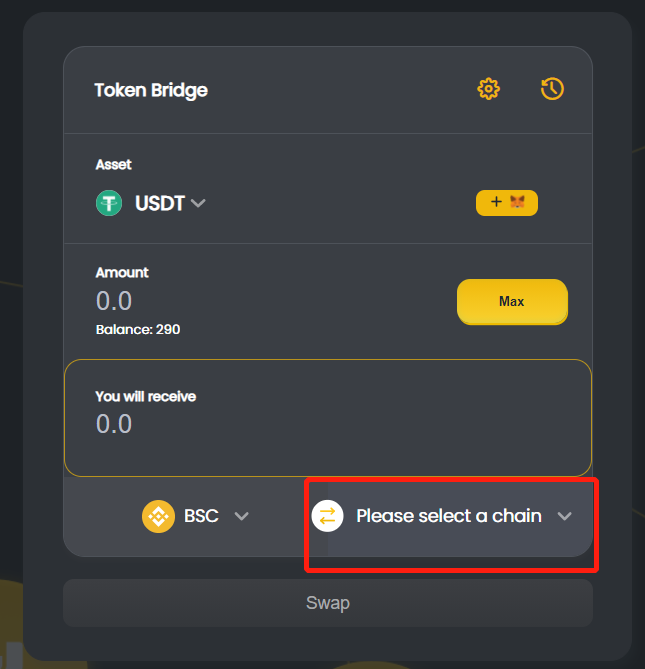Image resolution: width=645 pixels, height=669 pixels.
Task: Click the Swap button
Action: 328,603
